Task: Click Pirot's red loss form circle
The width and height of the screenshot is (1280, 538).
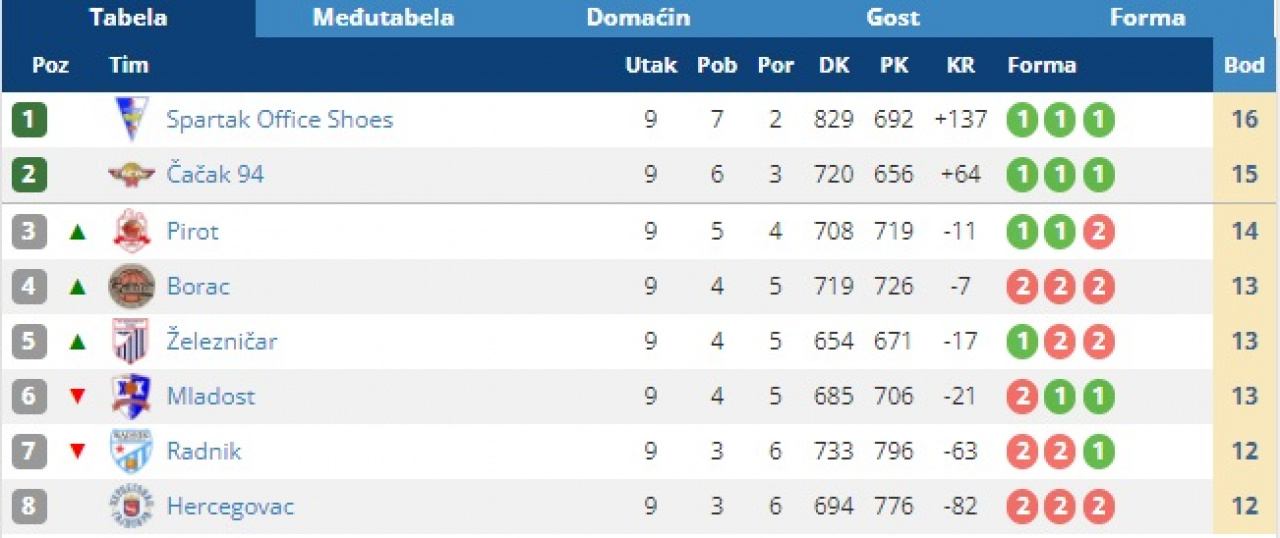Action: coord(1098,231)
